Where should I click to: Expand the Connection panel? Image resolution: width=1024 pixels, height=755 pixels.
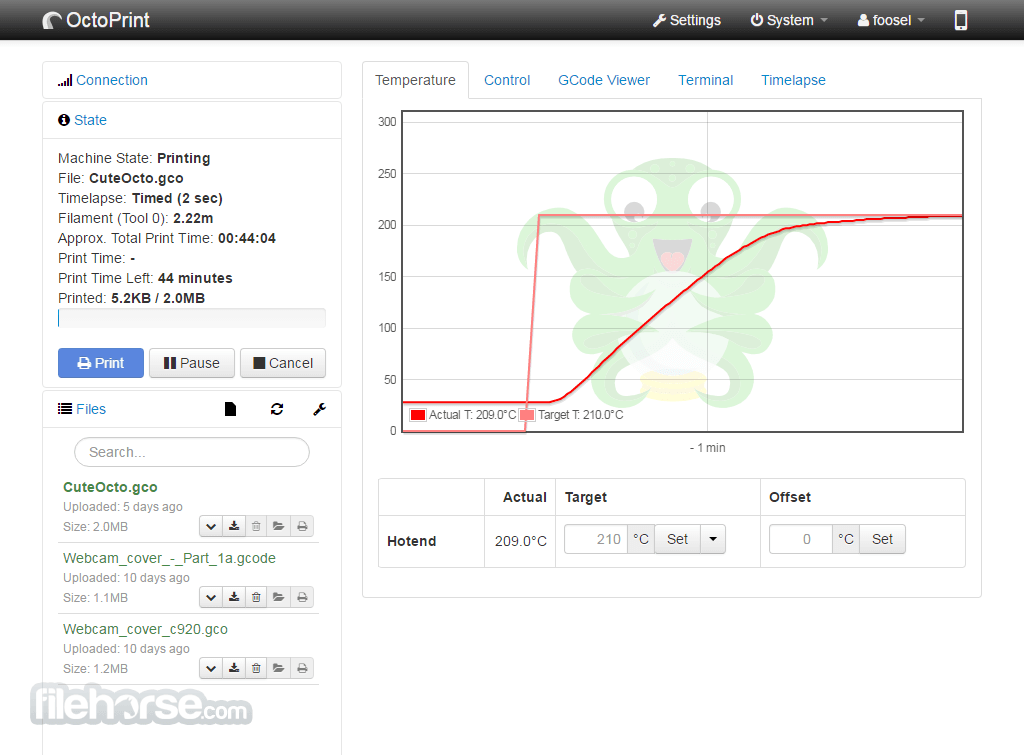(112, 80)
